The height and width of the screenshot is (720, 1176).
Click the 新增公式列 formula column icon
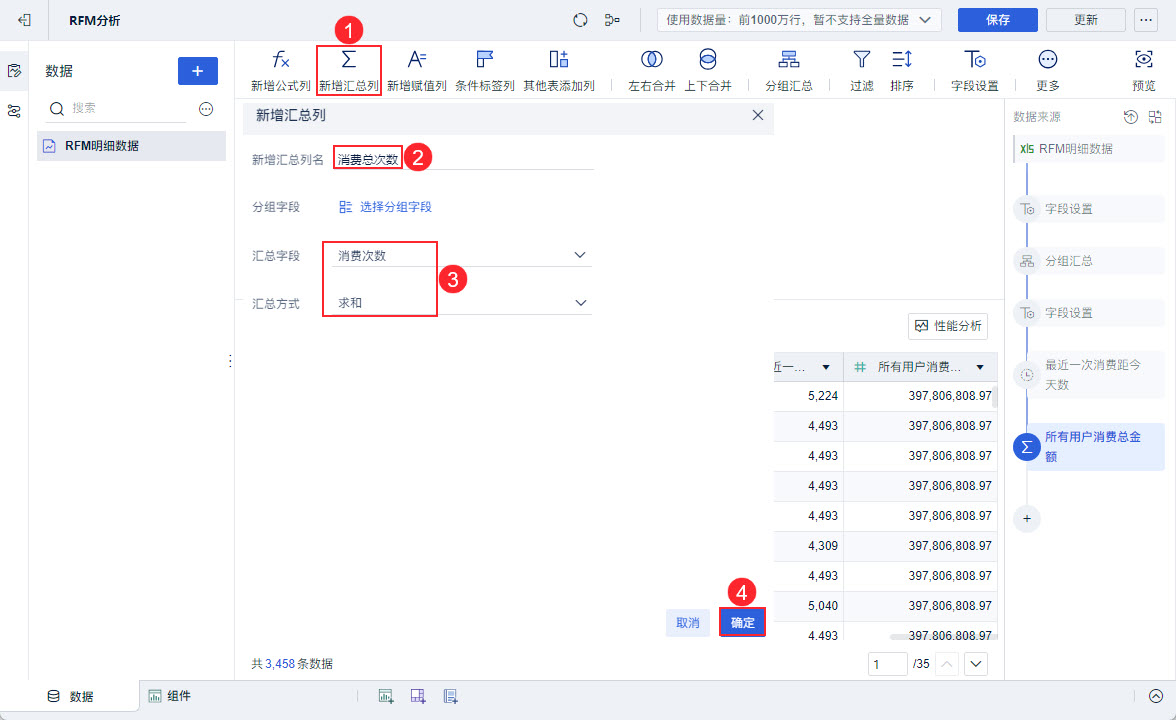point(280,60)
